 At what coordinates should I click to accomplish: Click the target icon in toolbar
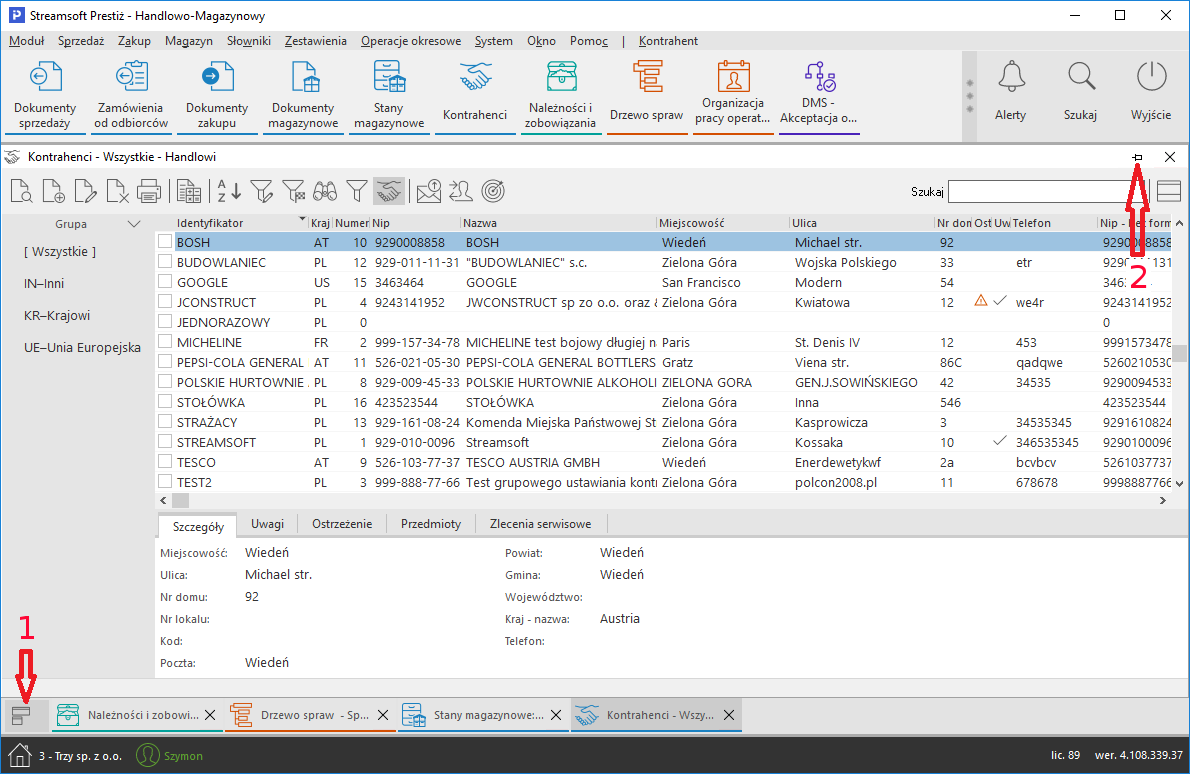coord(492,190)
